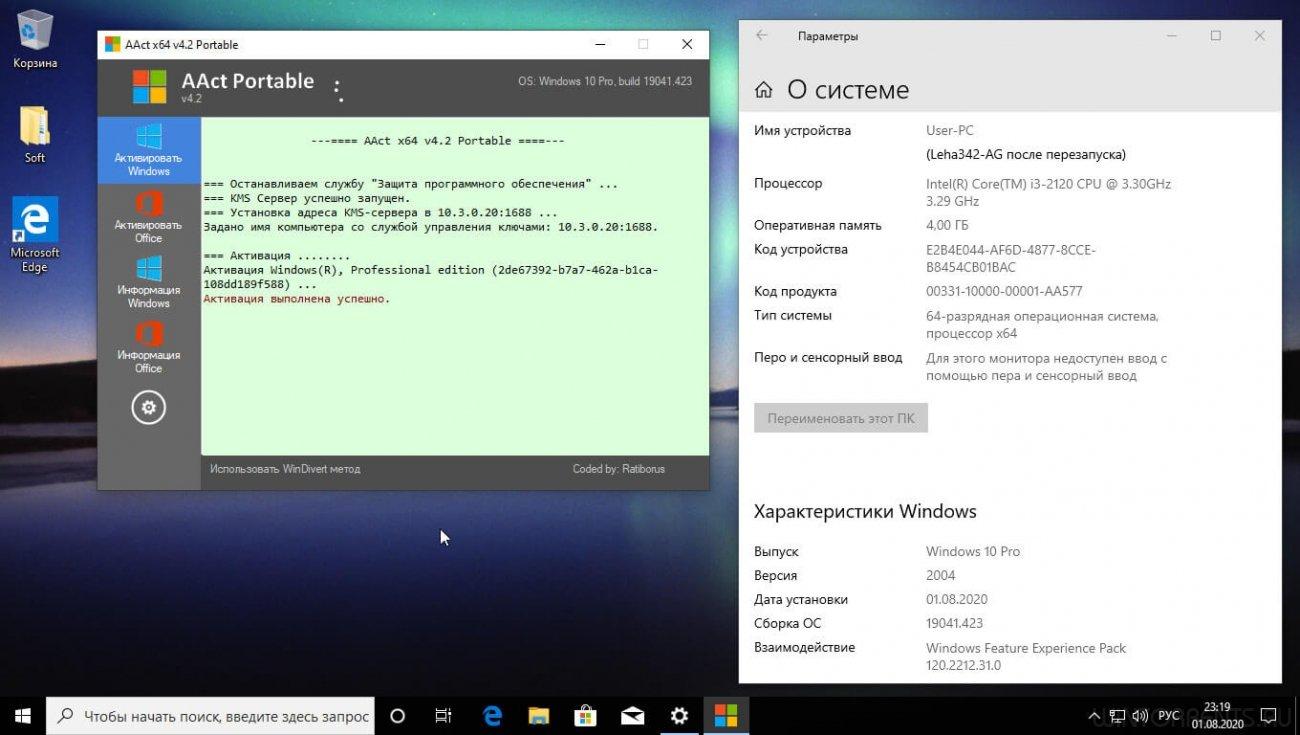1300x735 pixels.
Task: Click version value '2004'
Action: click(x=941, y=575)
